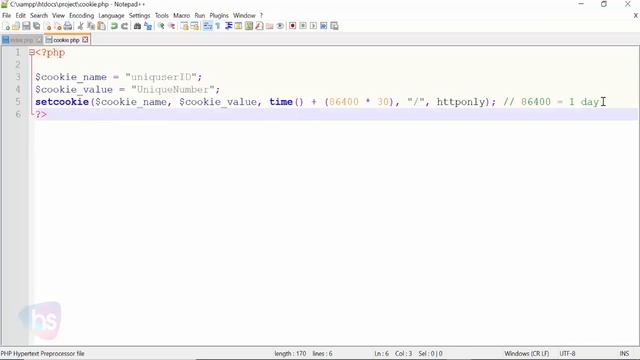Open the Plugins menu
The image size is (640, 360).
tap(219, 16)
